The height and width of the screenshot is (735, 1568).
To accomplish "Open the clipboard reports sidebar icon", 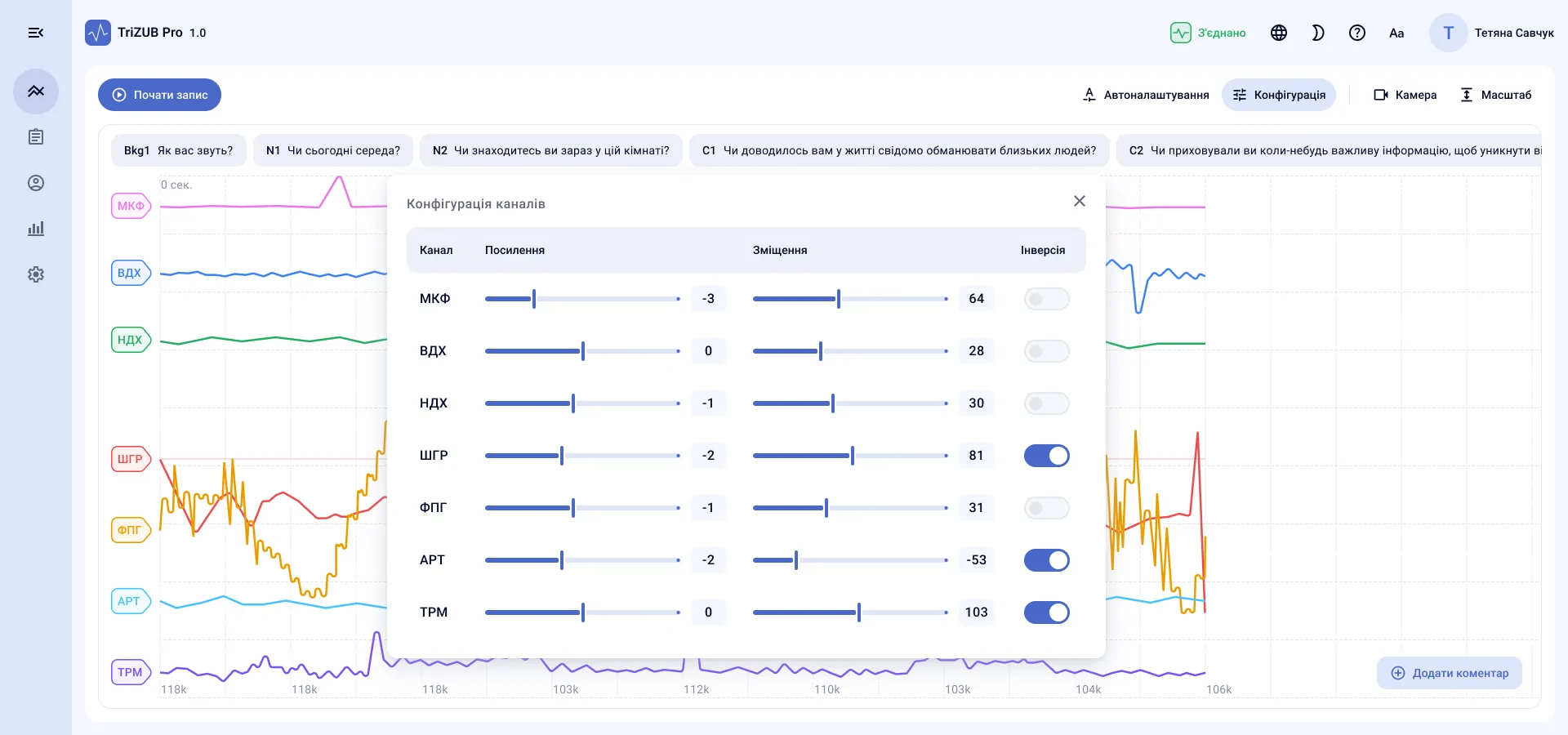I will pos(36,137).
